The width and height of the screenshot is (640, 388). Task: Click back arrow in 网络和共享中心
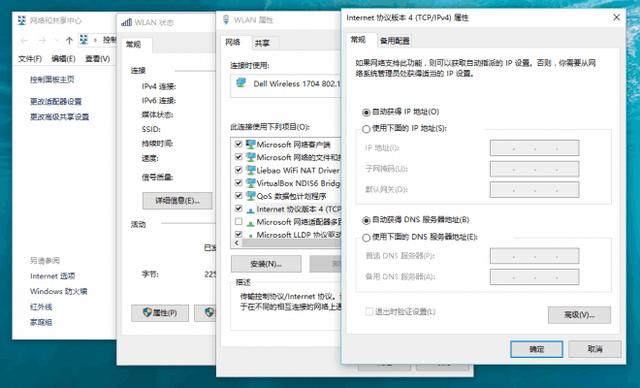click(x=24, y=40)
